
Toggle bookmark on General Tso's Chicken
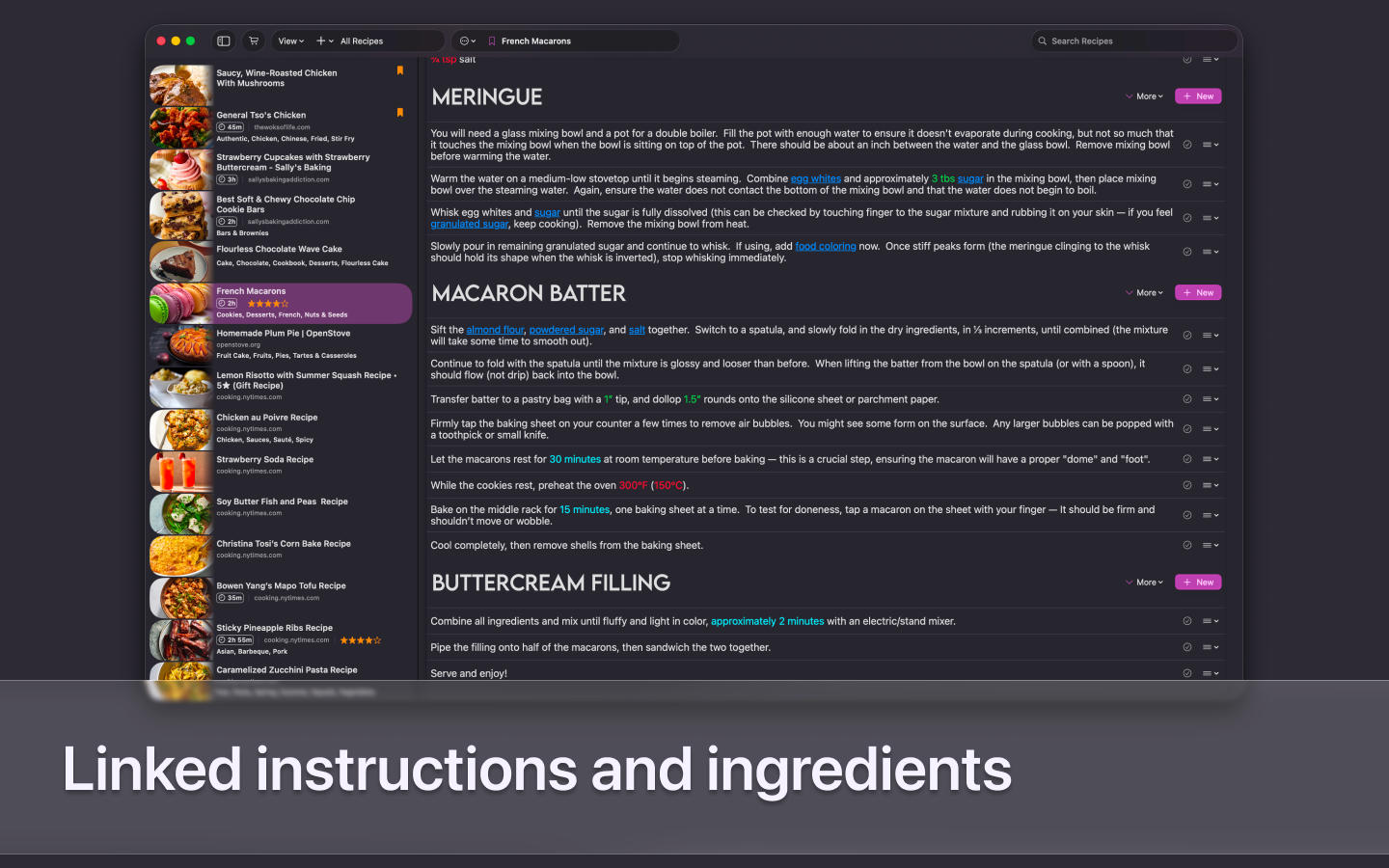point(400,113)
